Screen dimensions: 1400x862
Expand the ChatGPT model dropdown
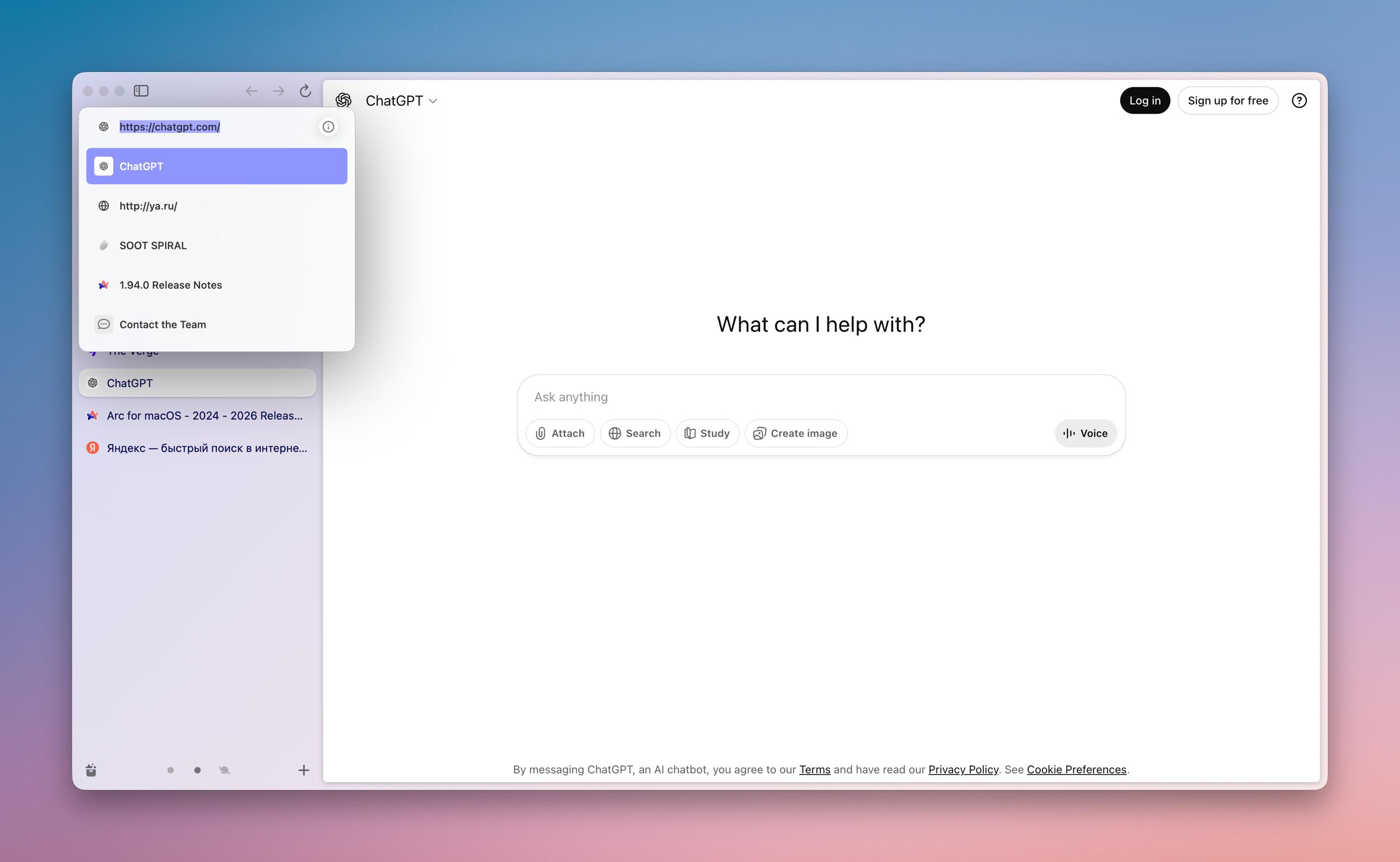pyautogui.click(x=401, y=101)
